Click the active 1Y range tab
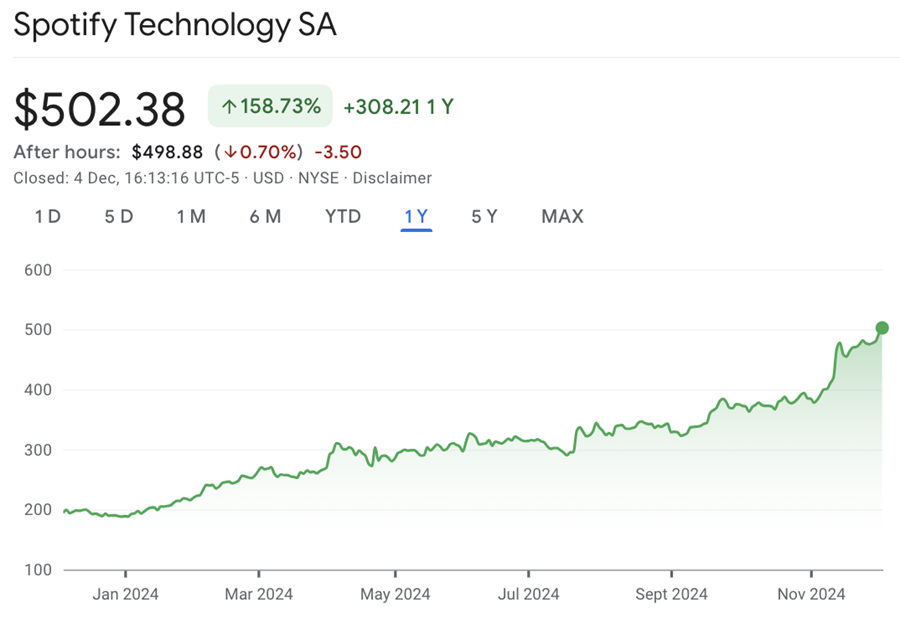900x618 pixels. point(416,216)
